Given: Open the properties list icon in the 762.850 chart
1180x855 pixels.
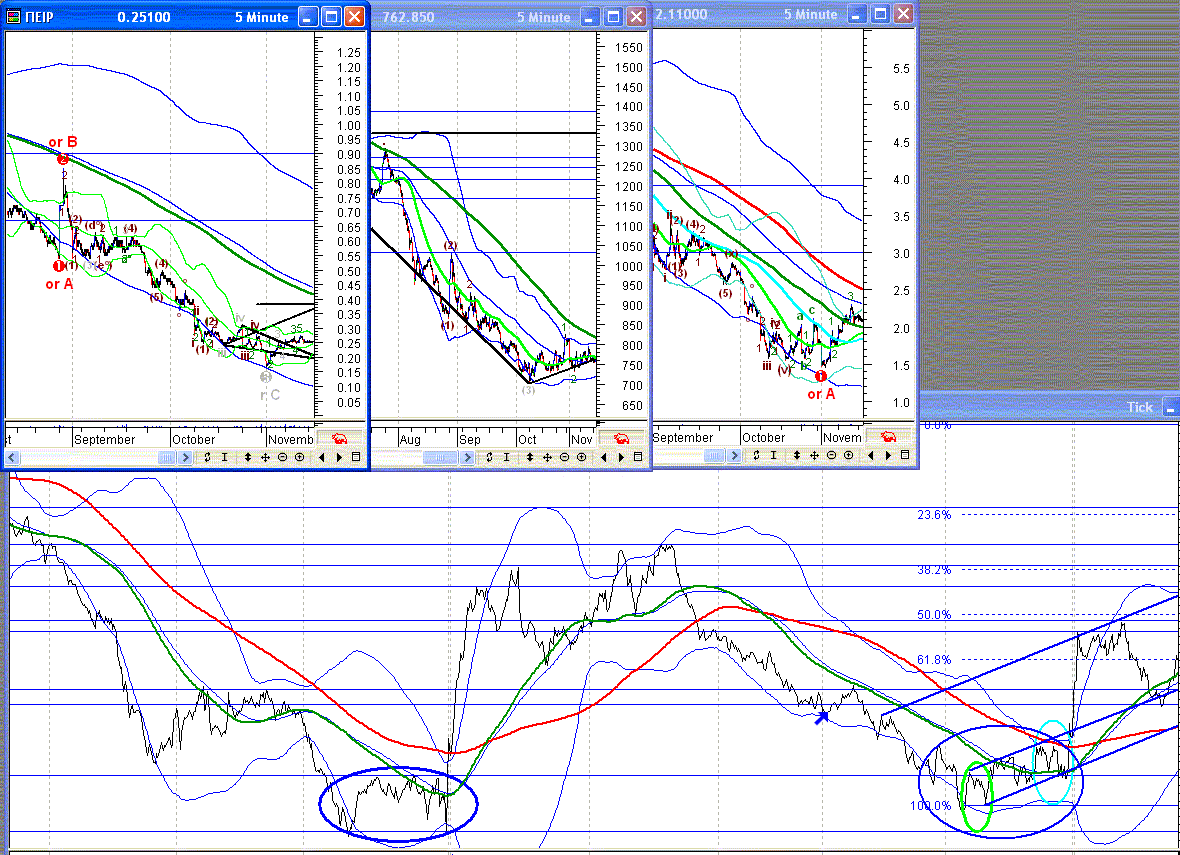Looking at the screenshot, I should 637,457.
